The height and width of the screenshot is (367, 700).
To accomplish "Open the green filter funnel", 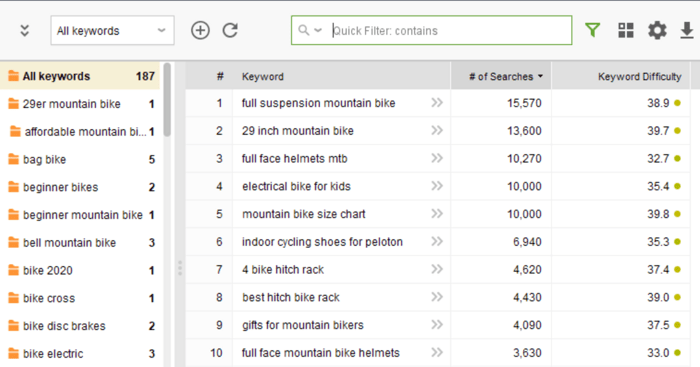I will [592, 30].
